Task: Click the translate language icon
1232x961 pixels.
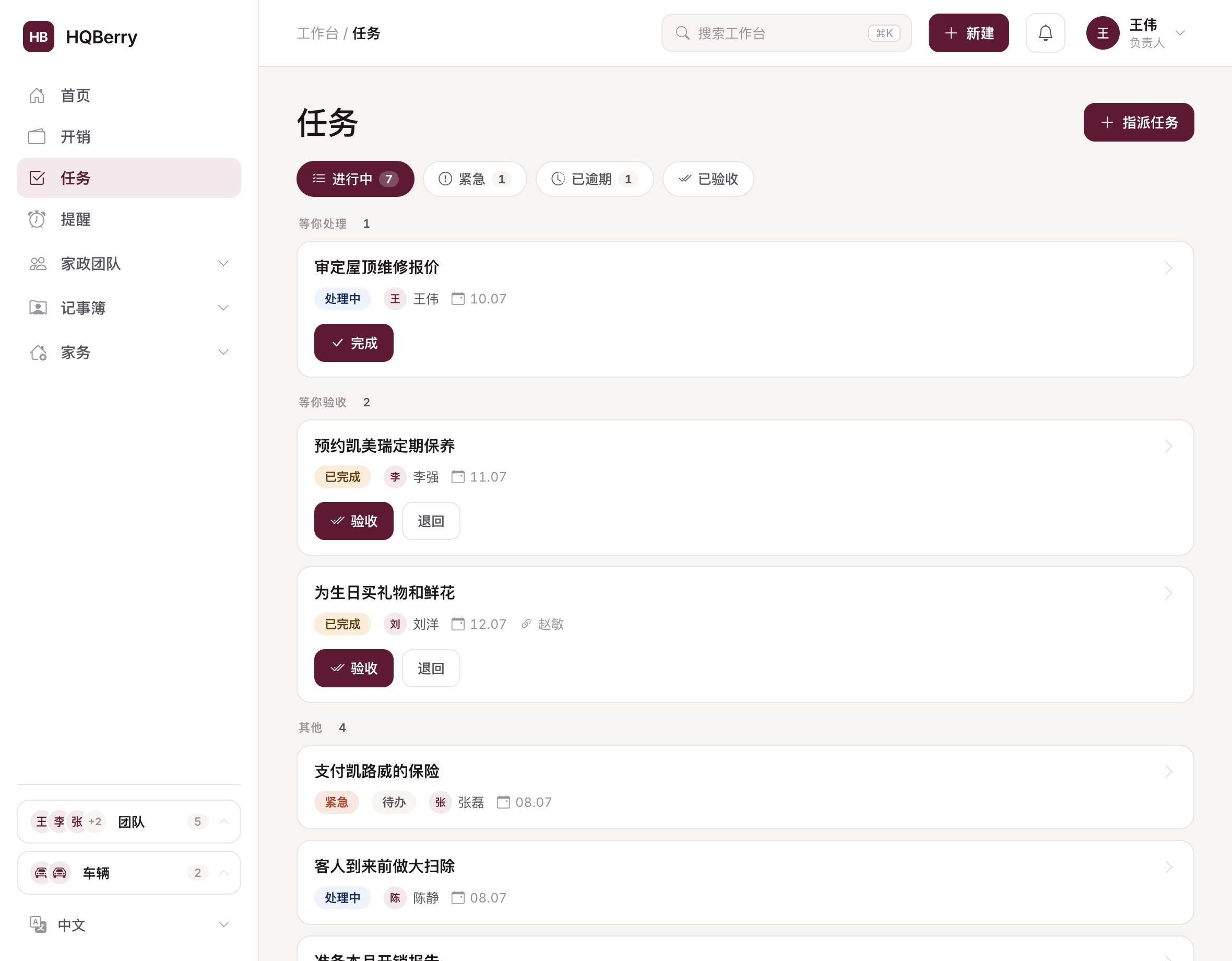Action: point(37,924)
